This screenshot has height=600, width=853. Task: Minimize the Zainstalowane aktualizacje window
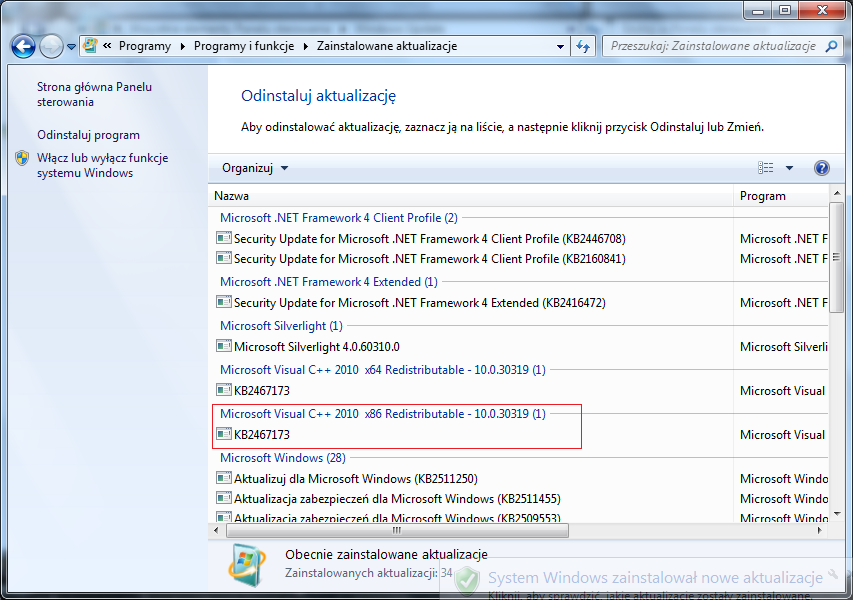[758, 10]
